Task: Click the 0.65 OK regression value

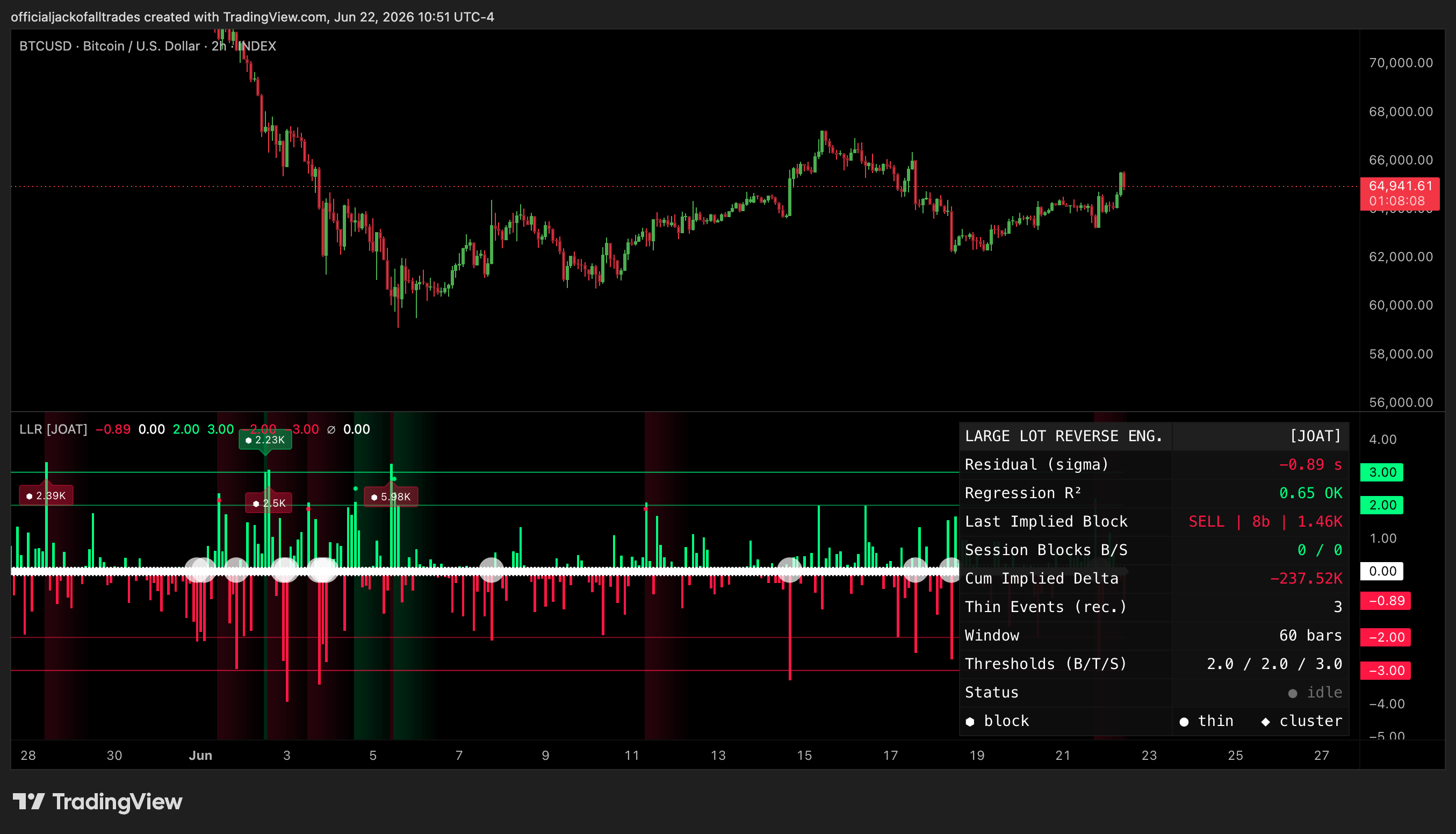Action: pos(1310,493)
